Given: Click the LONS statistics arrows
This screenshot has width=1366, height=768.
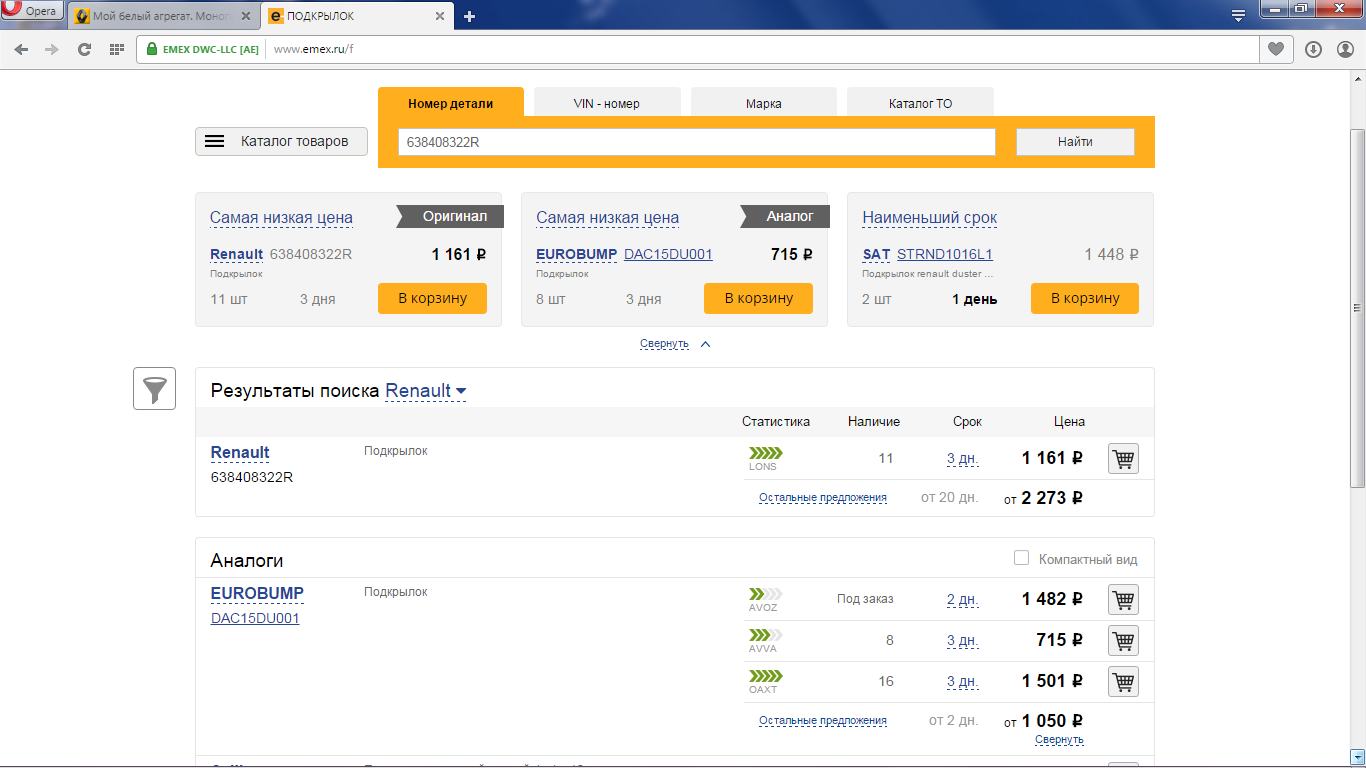Looking at the screenshot, I should pyautogui.click(x=766, y=454).
